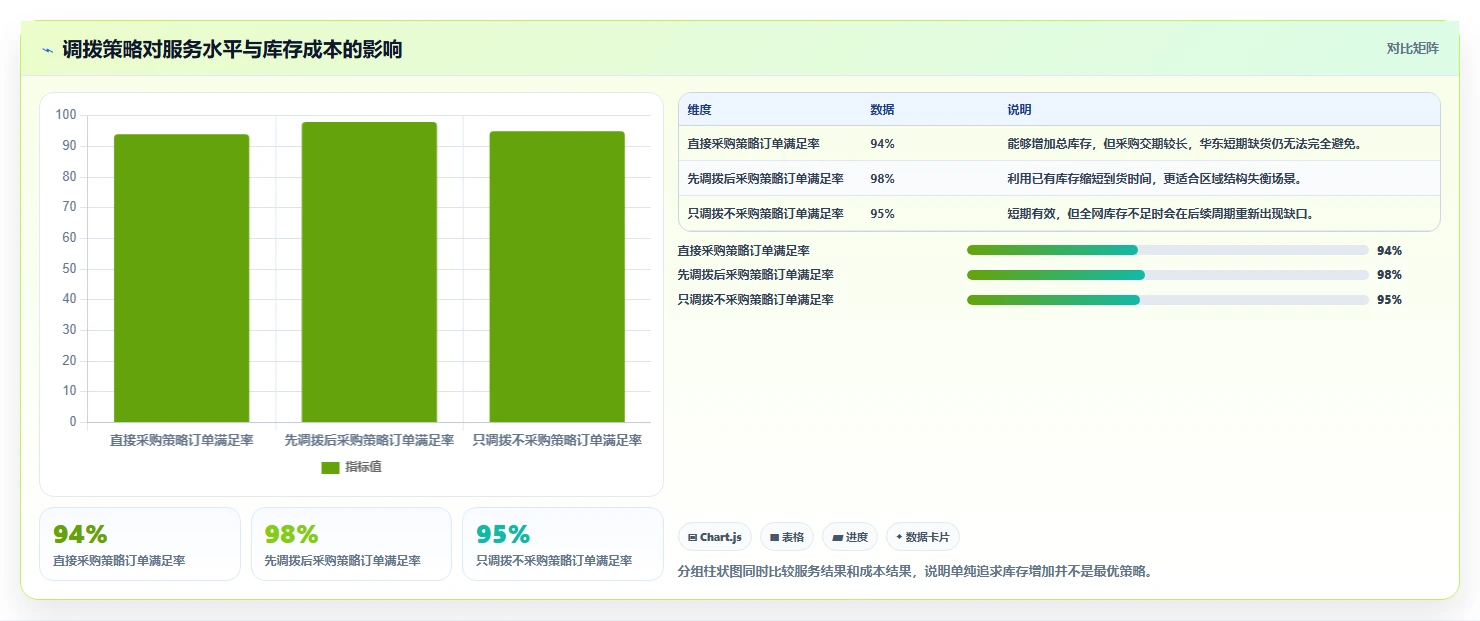Click the description starting 能够增加总库存

[x=1185, y=144]
